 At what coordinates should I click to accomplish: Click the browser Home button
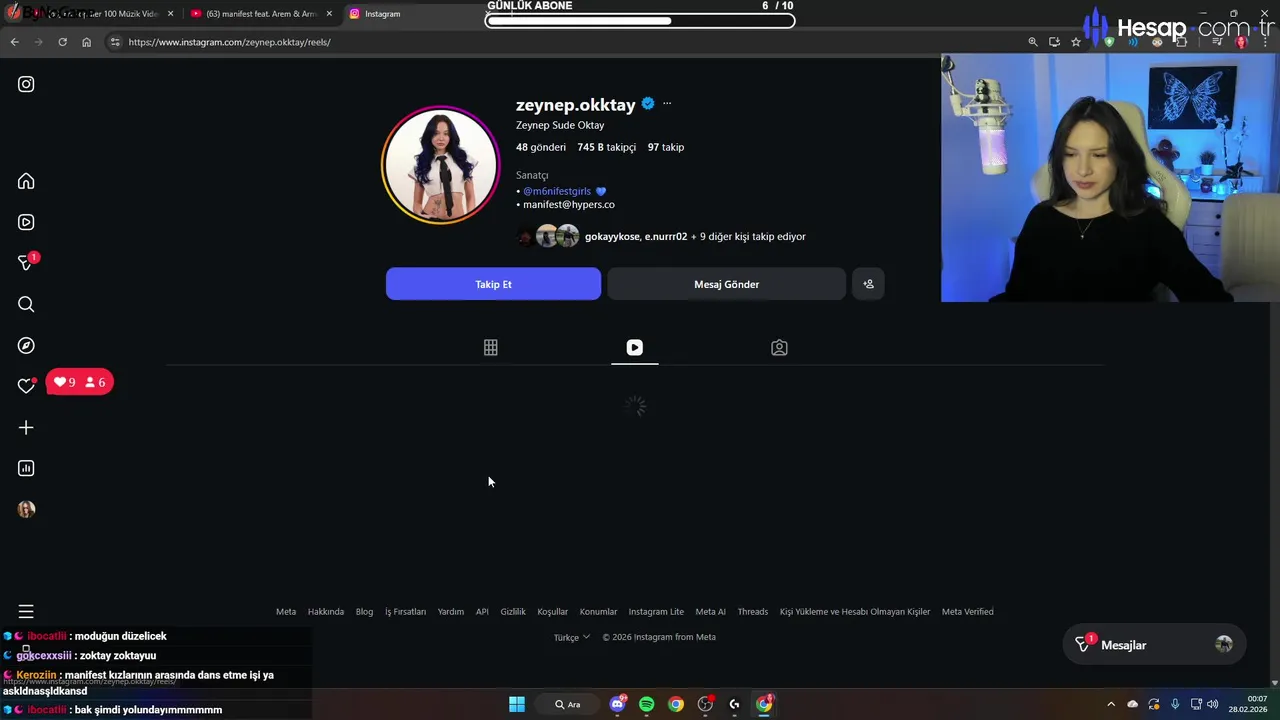(86, 42)
